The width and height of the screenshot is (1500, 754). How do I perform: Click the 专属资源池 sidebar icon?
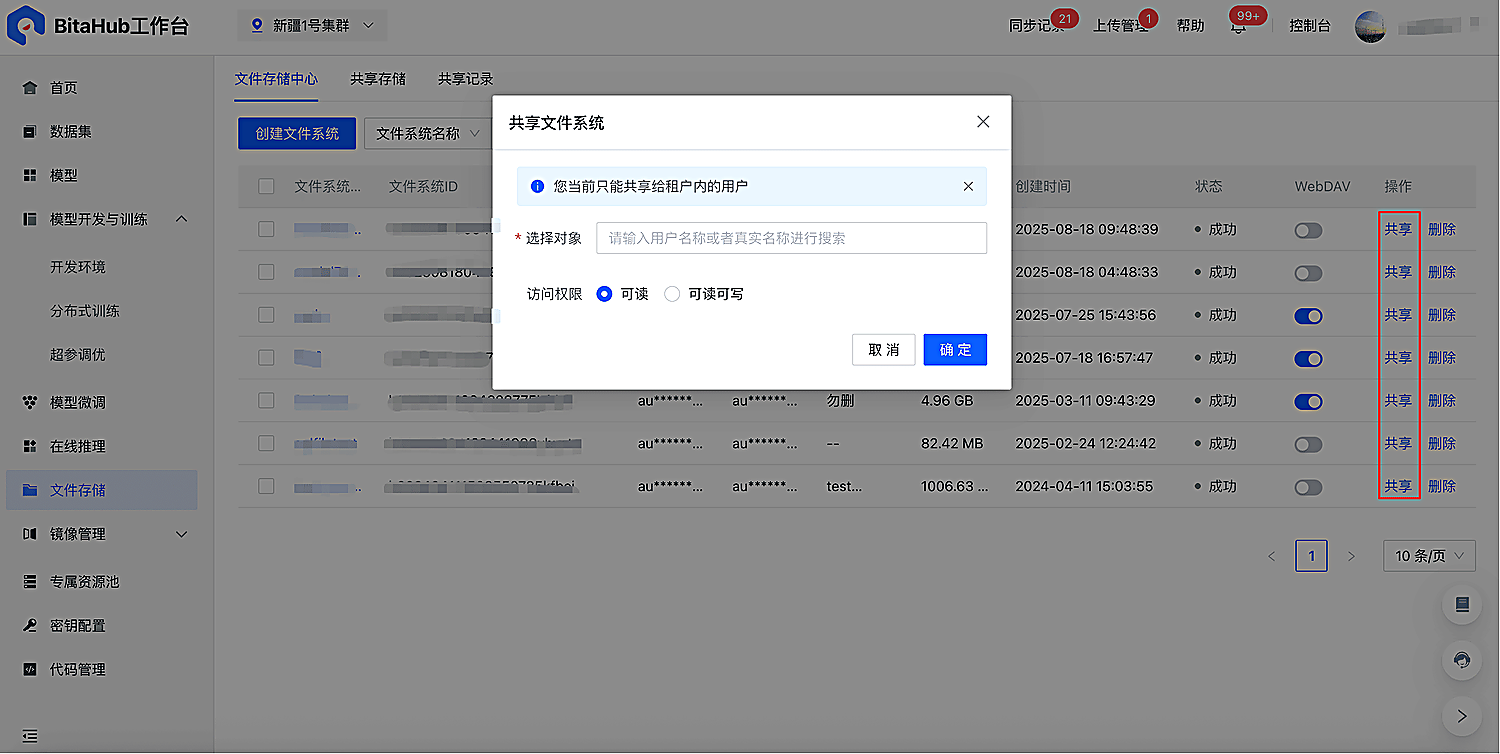tap(30, 582)
